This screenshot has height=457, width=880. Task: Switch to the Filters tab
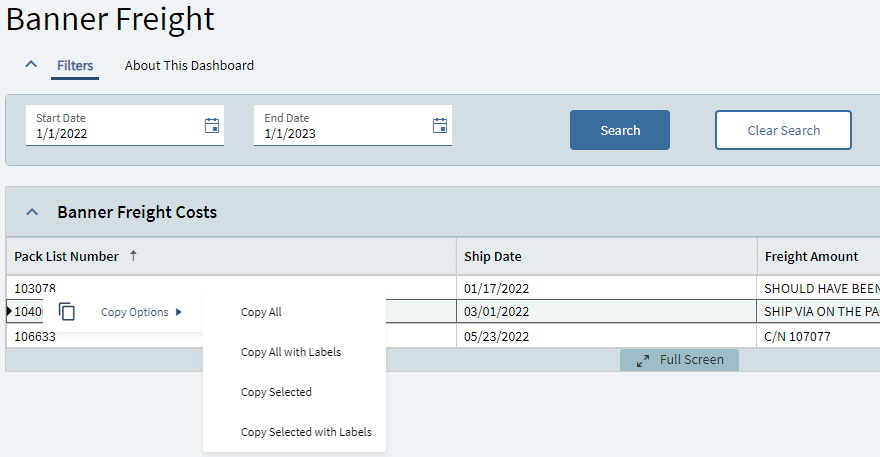point(75,66)
